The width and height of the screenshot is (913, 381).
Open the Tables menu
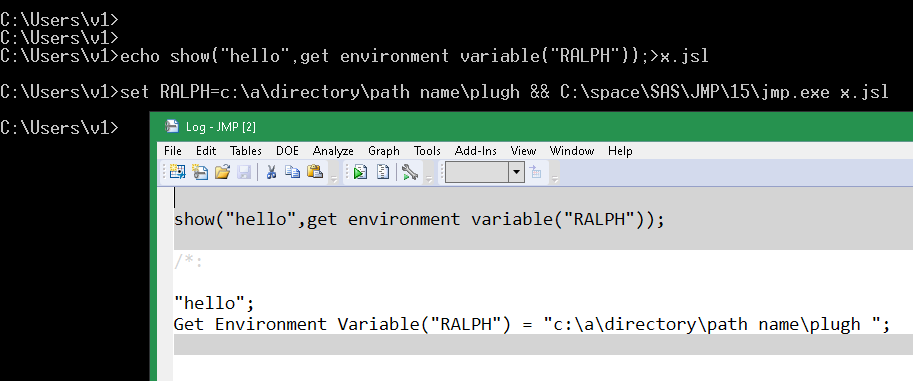(246, 151)
